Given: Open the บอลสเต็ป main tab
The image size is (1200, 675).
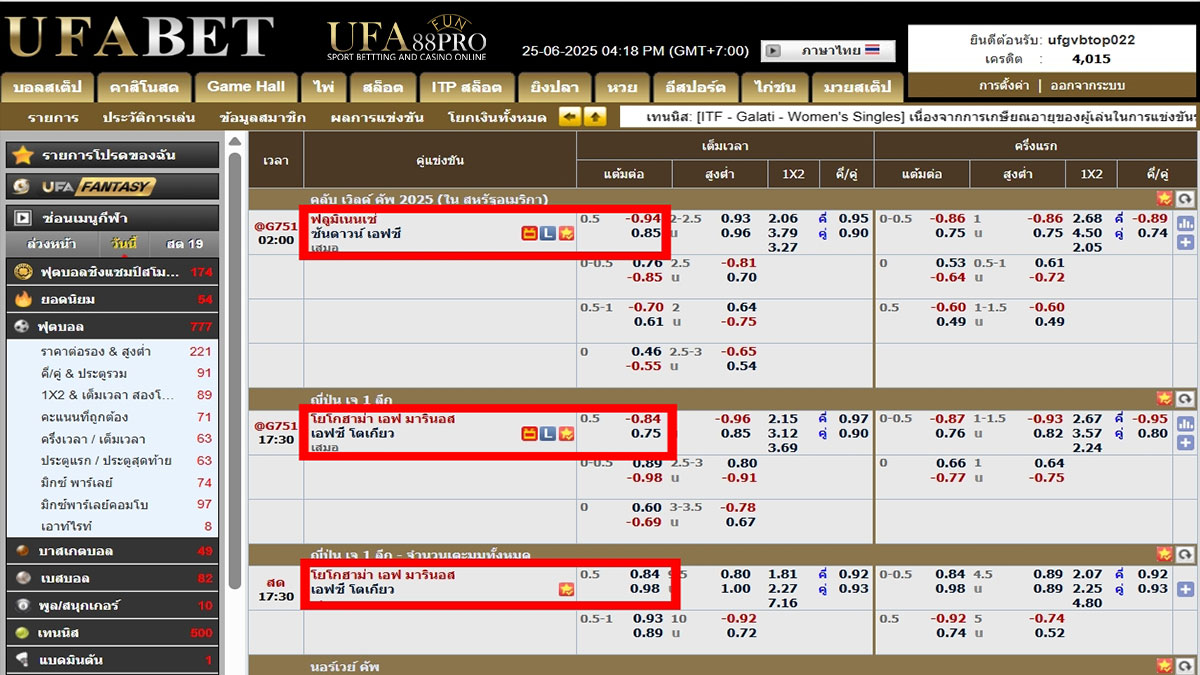Looking at the screenshot, I should [x=48, y=87].
